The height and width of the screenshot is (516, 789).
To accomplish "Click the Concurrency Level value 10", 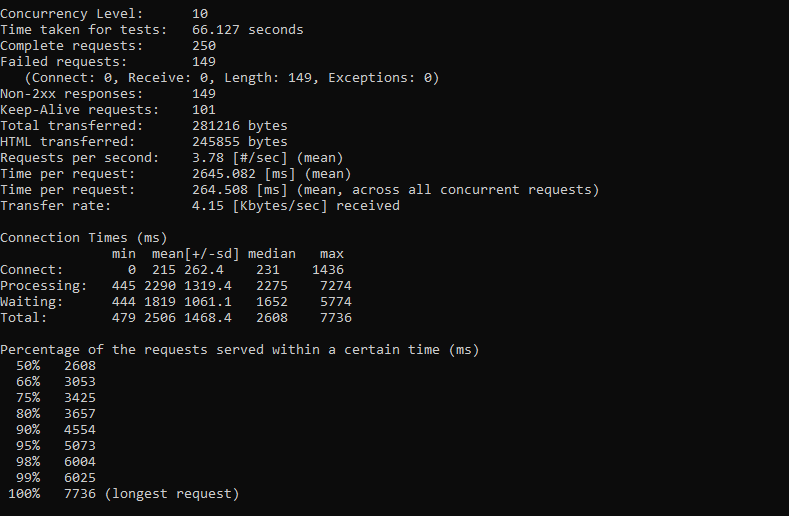I will coord(200,14).
